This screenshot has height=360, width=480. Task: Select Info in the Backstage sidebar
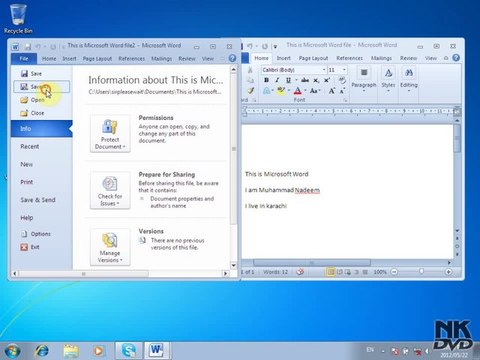point(41,129)
